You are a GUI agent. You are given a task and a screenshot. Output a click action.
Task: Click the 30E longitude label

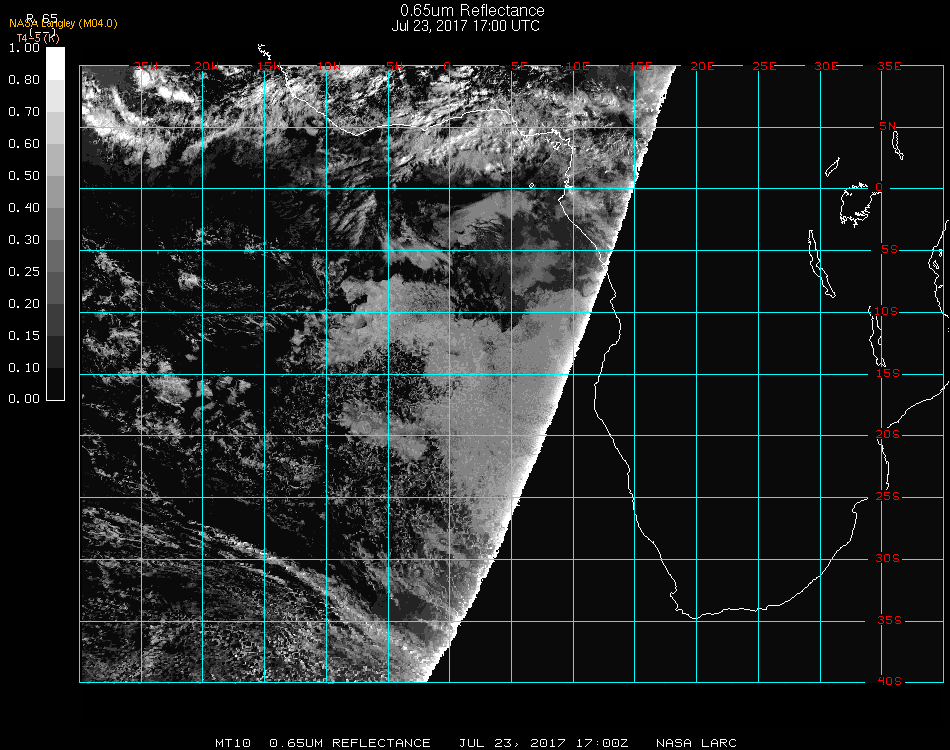coord(826,66)
